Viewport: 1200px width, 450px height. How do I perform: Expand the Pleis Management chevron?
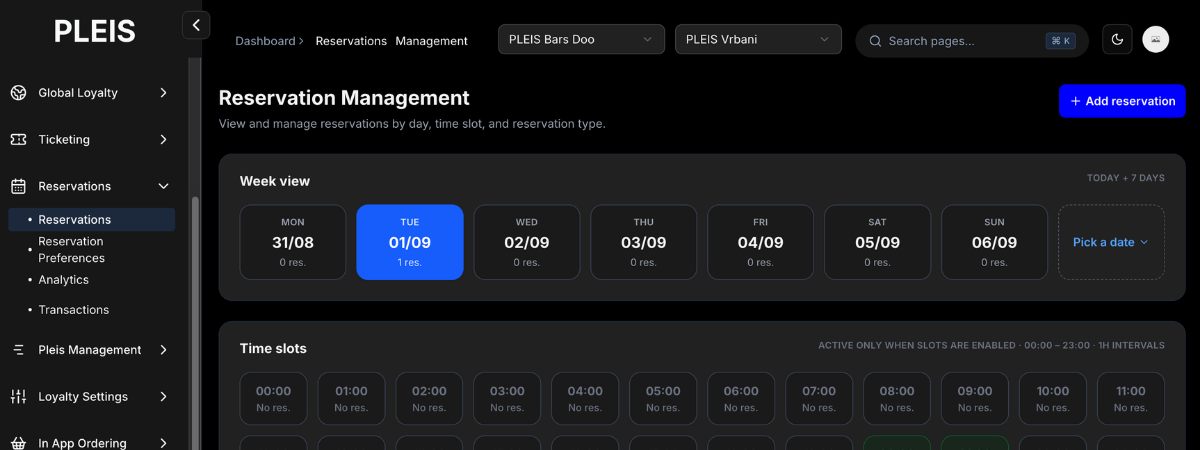coord(163,350)
